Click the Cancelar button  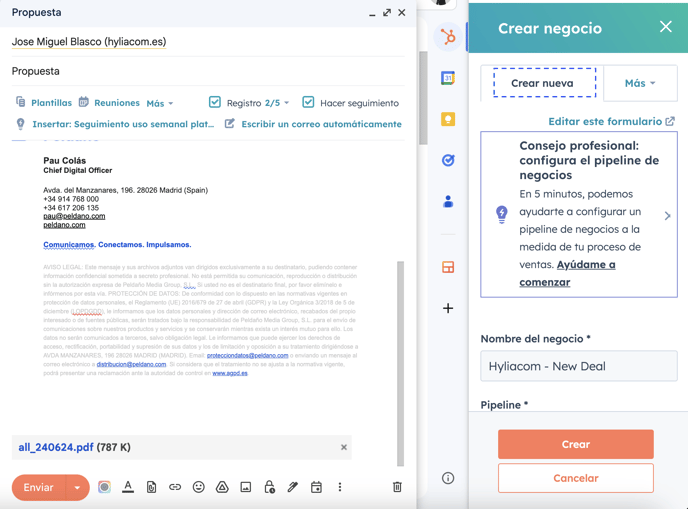[x=576, y=478]
